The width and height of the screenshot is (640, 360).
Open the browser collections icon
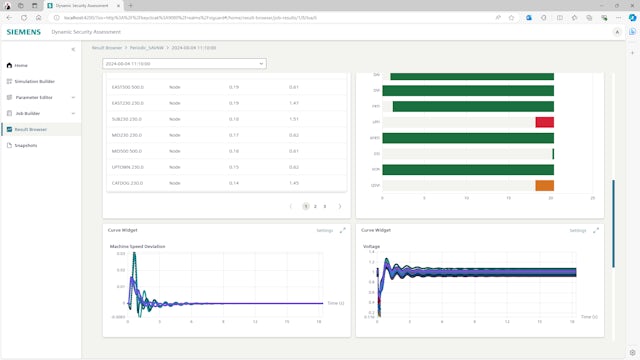point(589,18)
